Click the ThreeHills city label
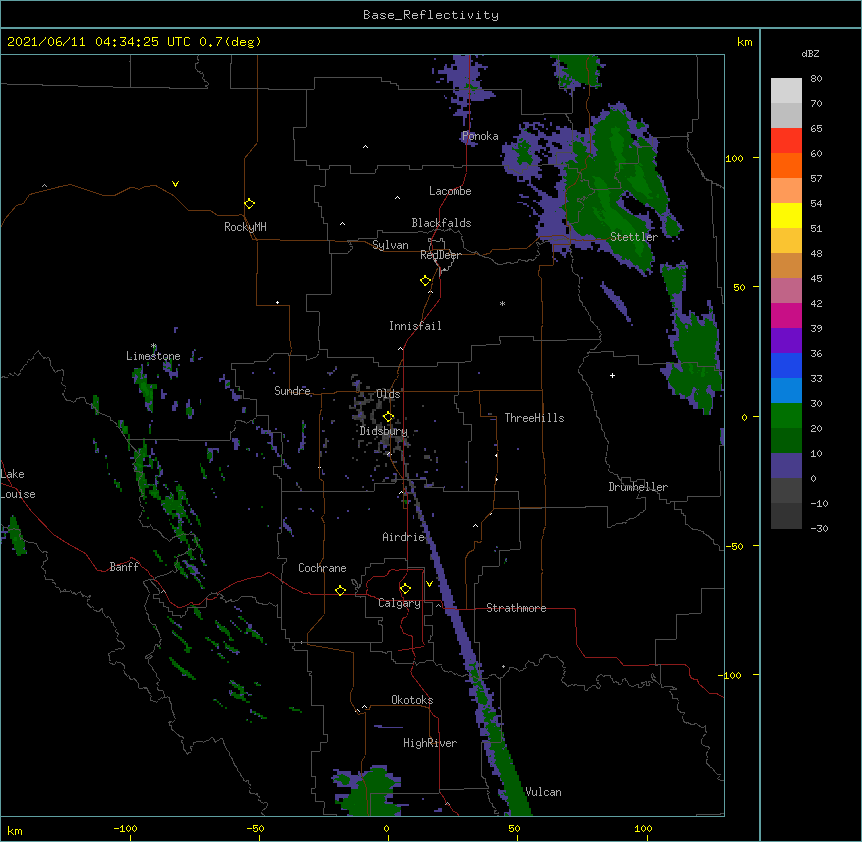The height and width of the screenshot is (842, 862). pyautogui.click(x=534, y=418)
